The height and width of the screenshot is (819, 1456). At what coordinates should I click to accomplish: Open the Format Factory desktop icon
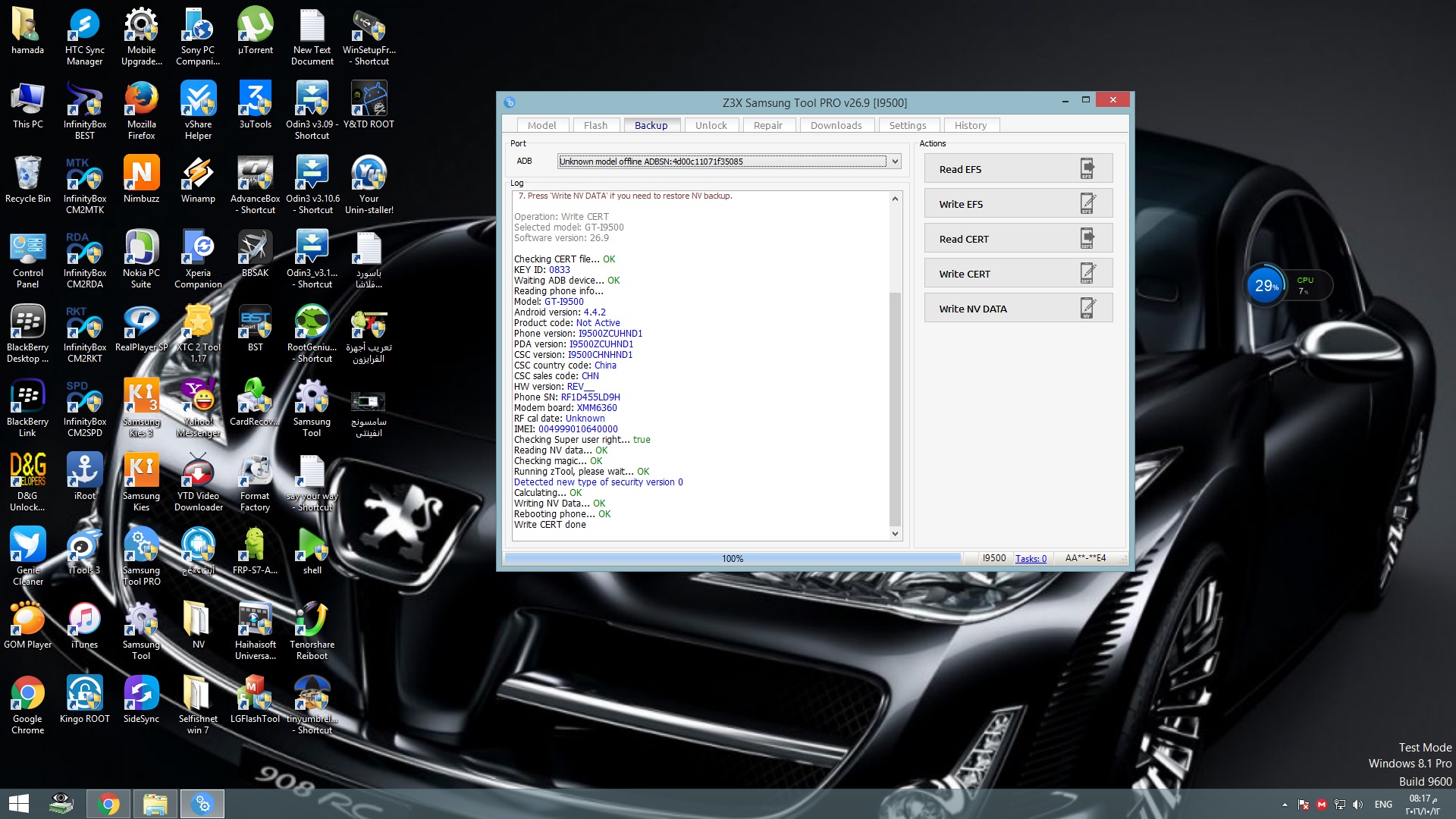[x=256, y=482]
